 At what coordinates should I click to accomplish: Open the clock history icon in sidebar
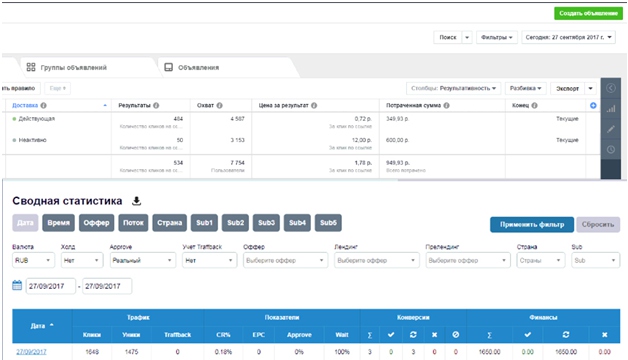tap(611, 149)
